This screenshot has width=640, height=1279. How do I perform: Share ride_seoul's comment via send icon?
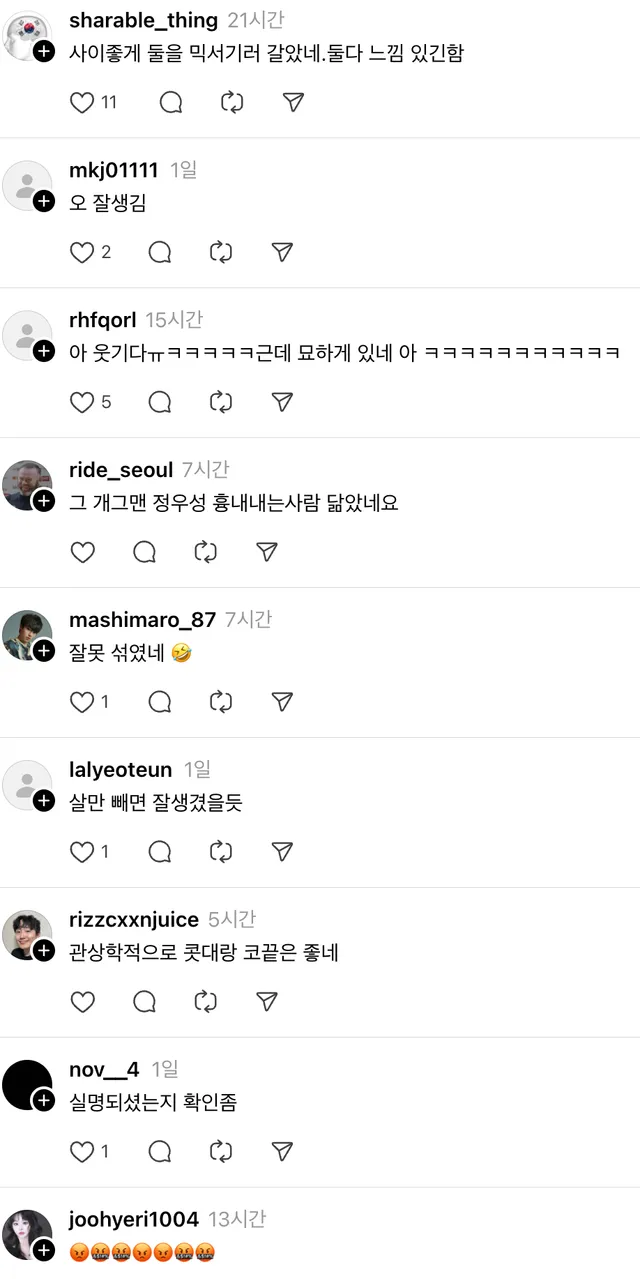[266, 552]
